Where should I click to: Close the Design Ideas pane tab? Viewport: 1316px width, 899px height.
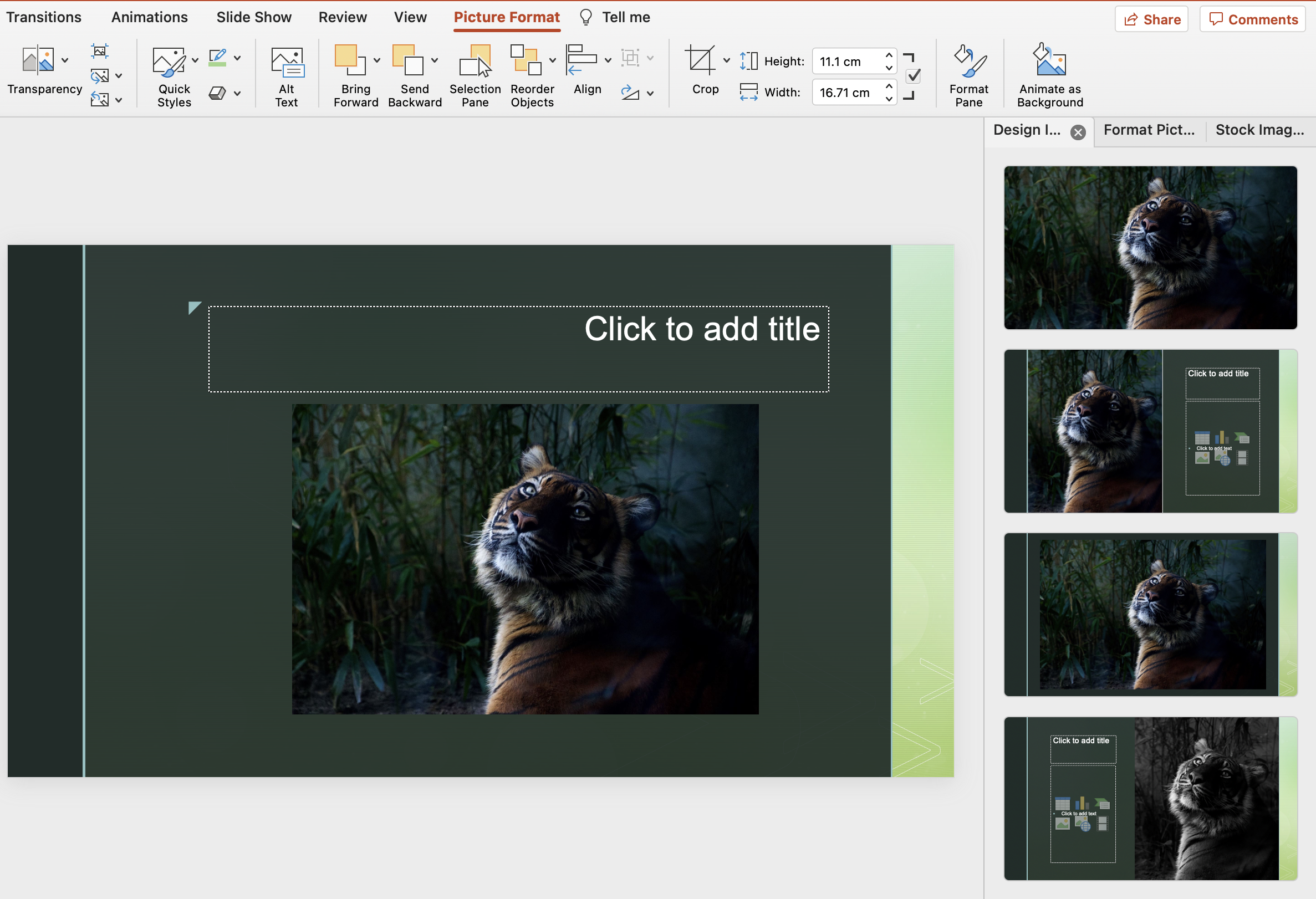[x=1078, y=132]
